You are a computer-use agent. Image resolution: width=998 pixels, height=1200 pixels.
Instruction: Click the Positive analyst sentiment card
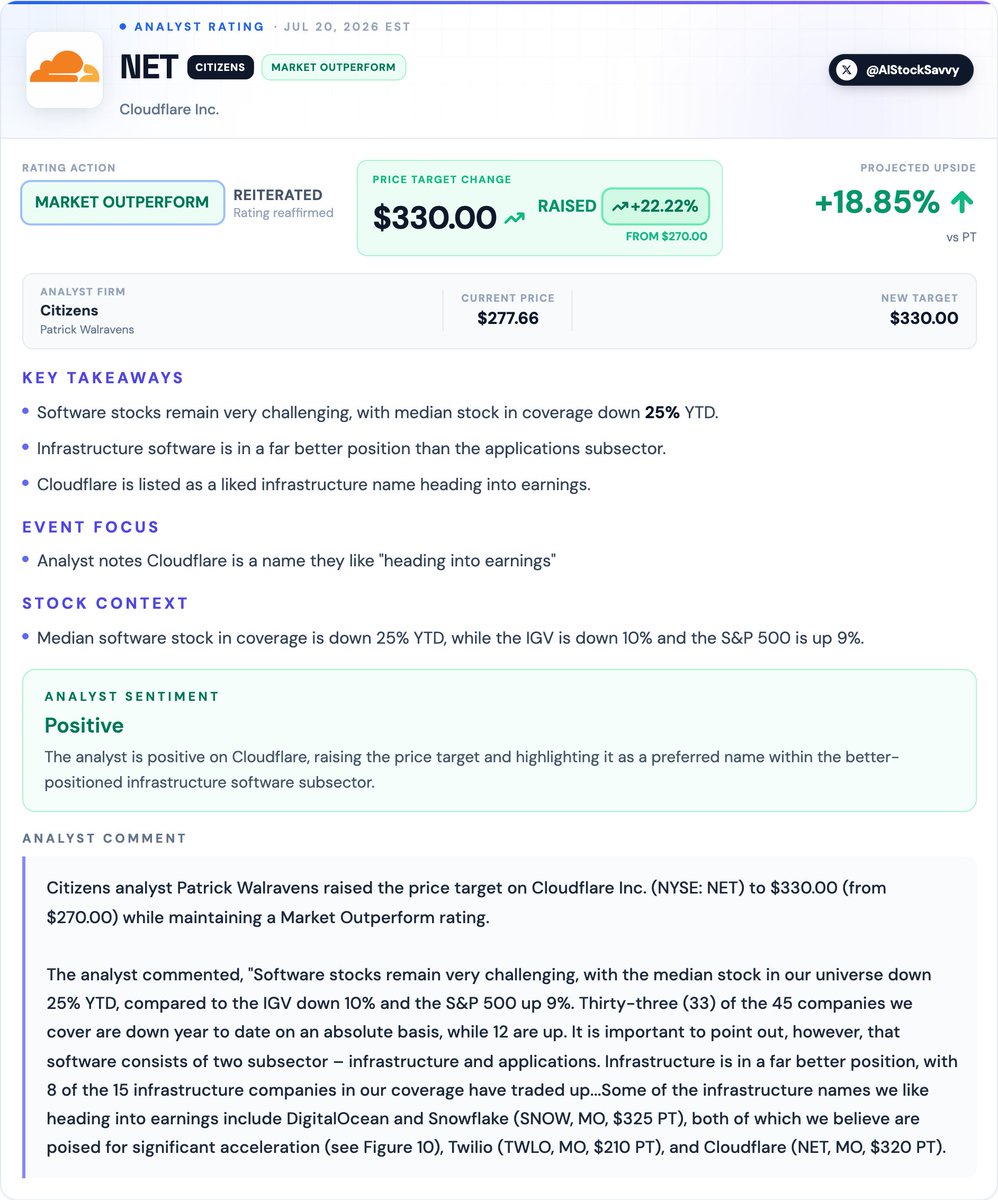[499, 740]
